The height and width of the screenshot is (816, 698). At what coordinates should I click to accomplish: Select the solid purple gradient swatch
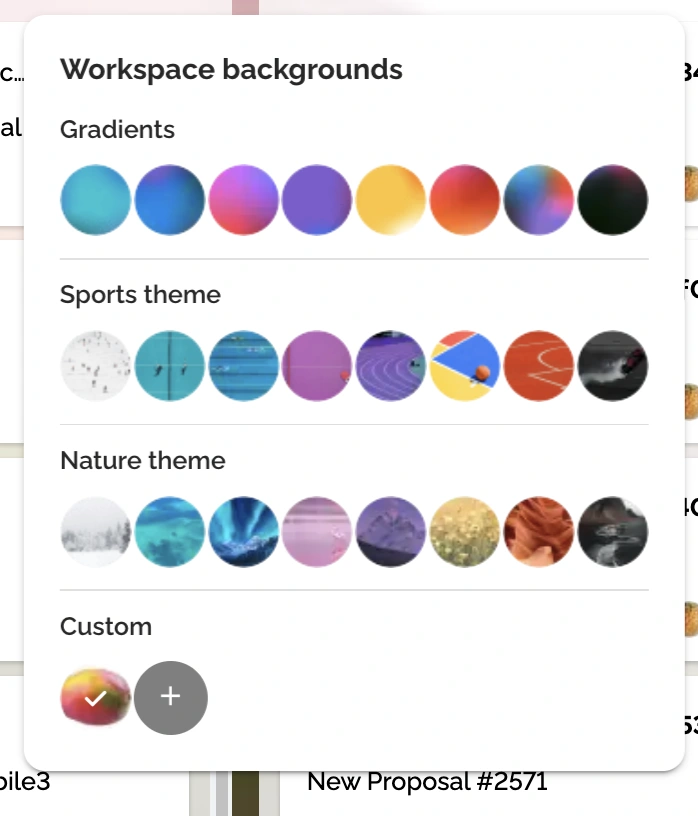317,200
